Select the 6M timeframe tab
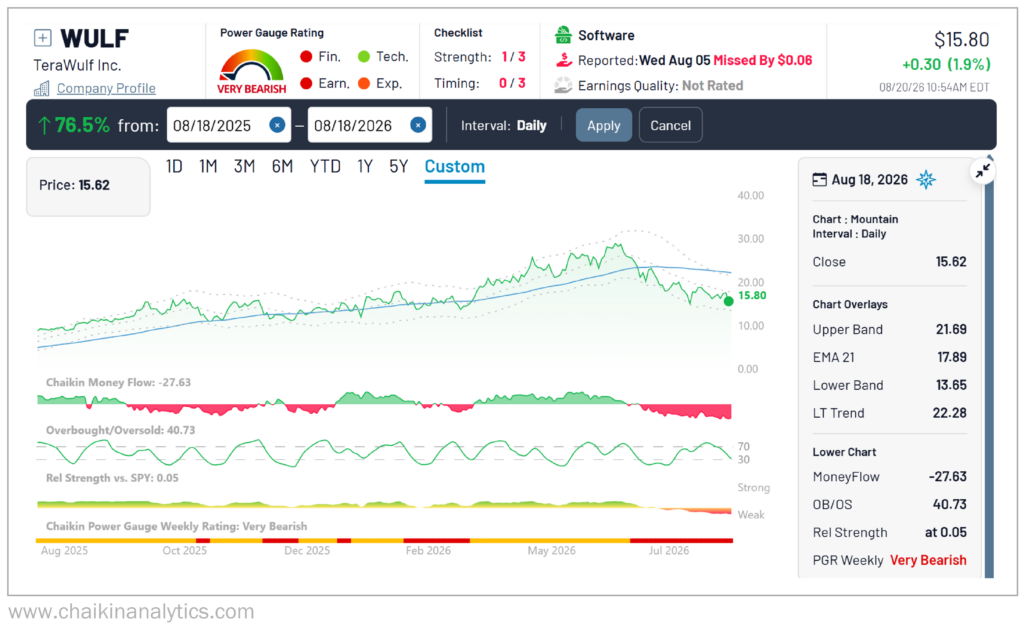The image size is (1024, 632). [282, 166]
